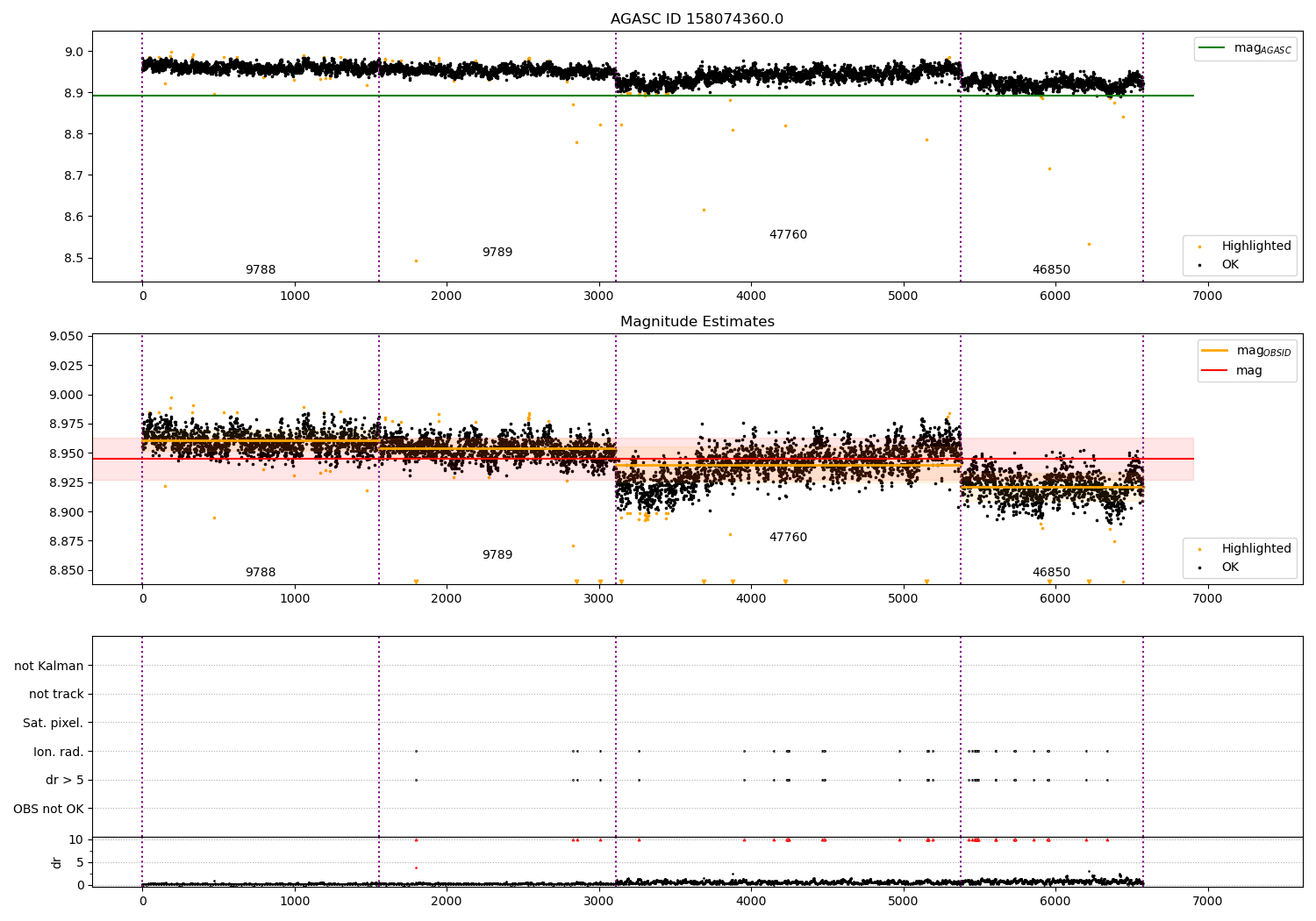This screenshot has height=921, width=1316.
Task: Click the 'Sat. pixel.' row label
Action: [x=54, y=724]
